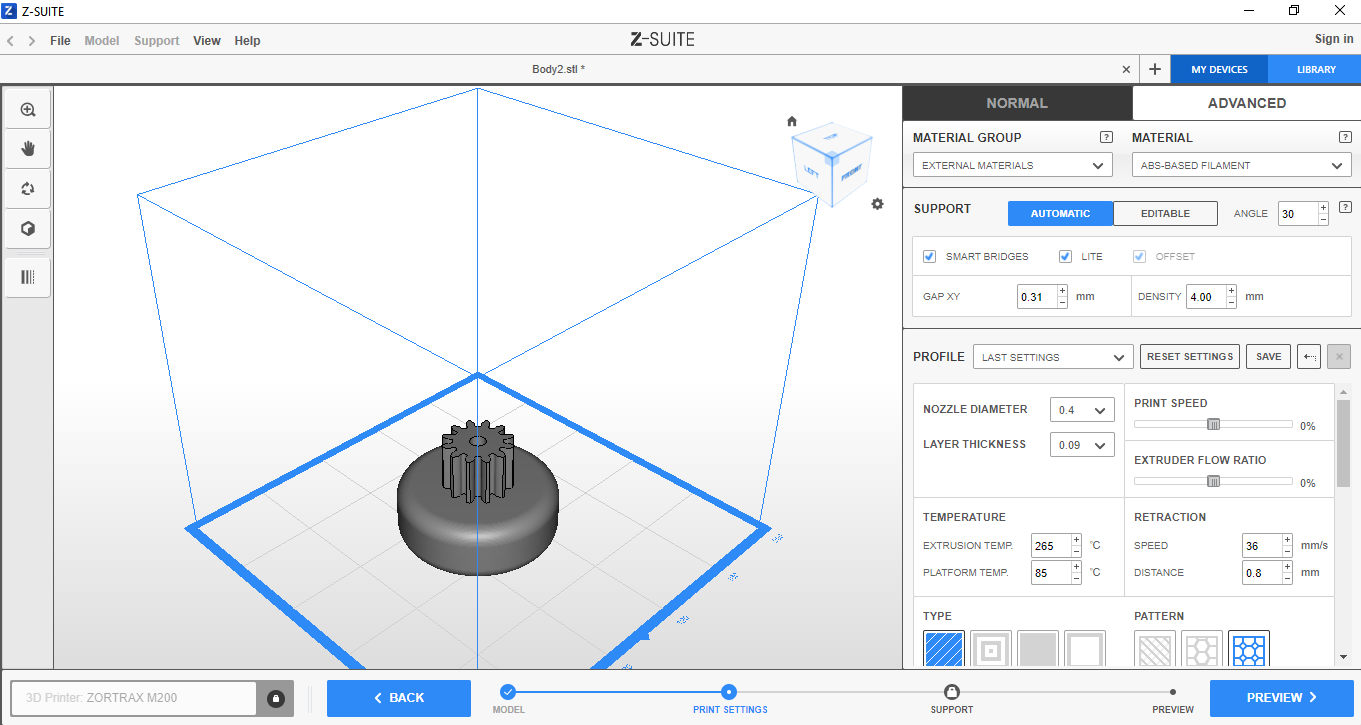
Task: Click the Back button
Action: coord(399,698)
